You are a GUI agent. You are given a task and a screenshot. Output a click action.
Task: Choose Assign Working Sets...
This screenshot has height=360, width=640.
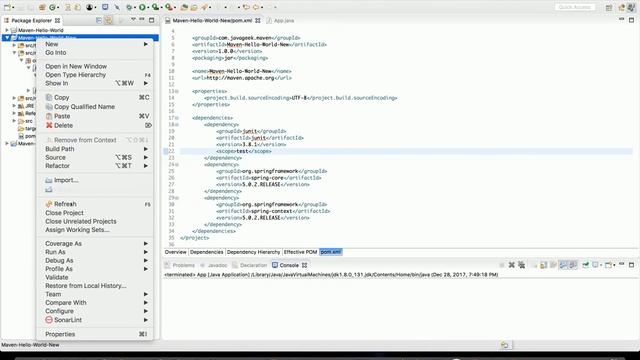pos(95,230)
